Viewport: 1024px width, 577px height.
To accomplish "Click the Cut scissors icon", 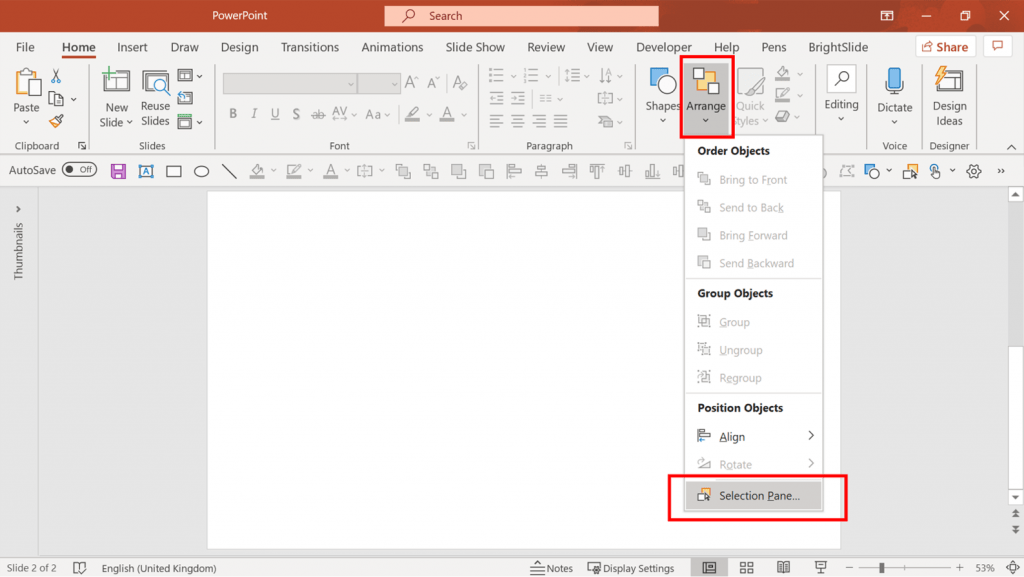I will 56,76.
